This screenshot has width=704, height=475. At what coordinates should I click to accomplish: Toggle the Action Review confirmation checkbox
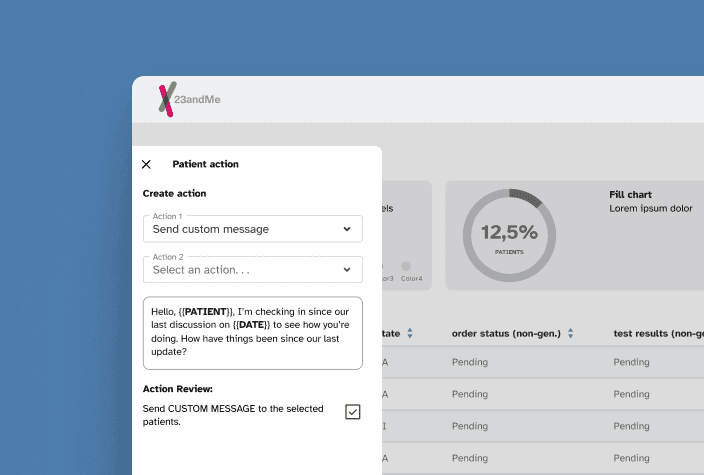(352, 412)
